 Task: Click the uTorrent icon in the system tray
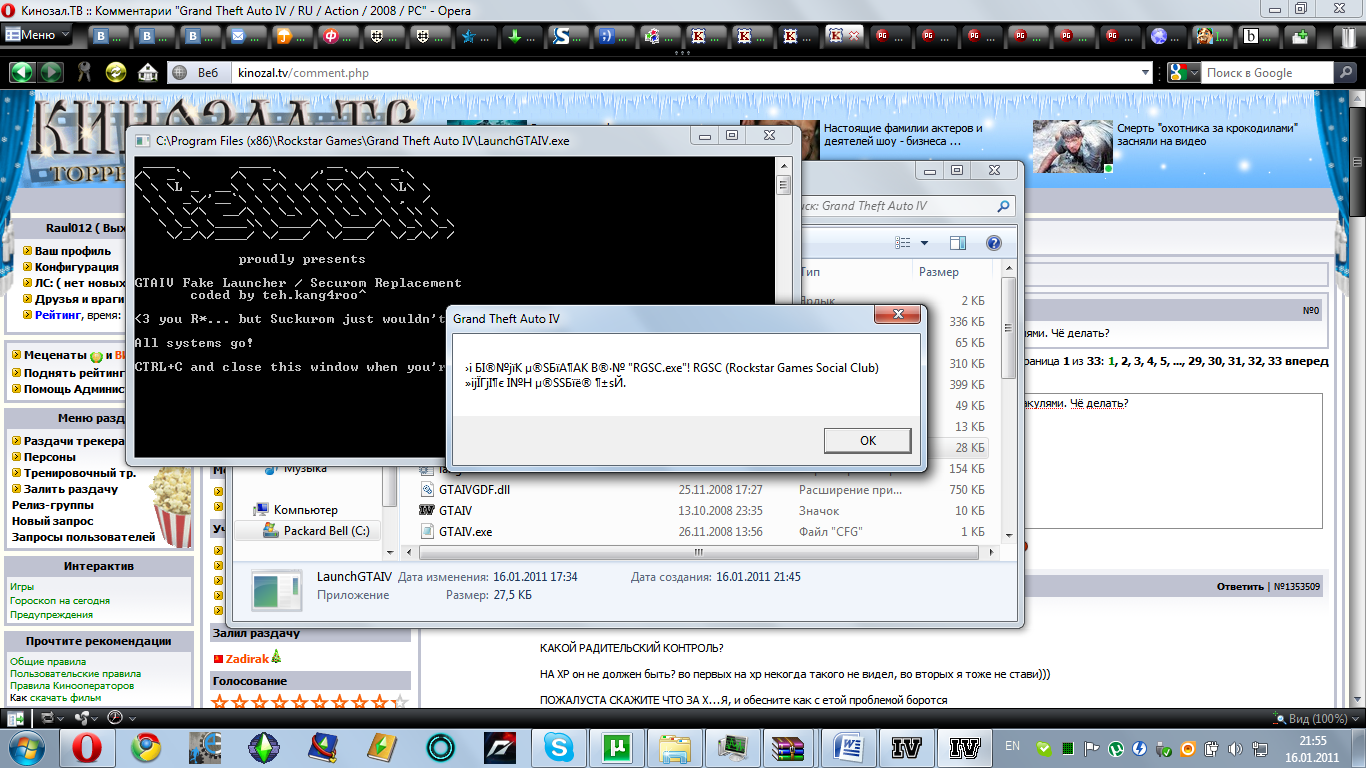1115,748
